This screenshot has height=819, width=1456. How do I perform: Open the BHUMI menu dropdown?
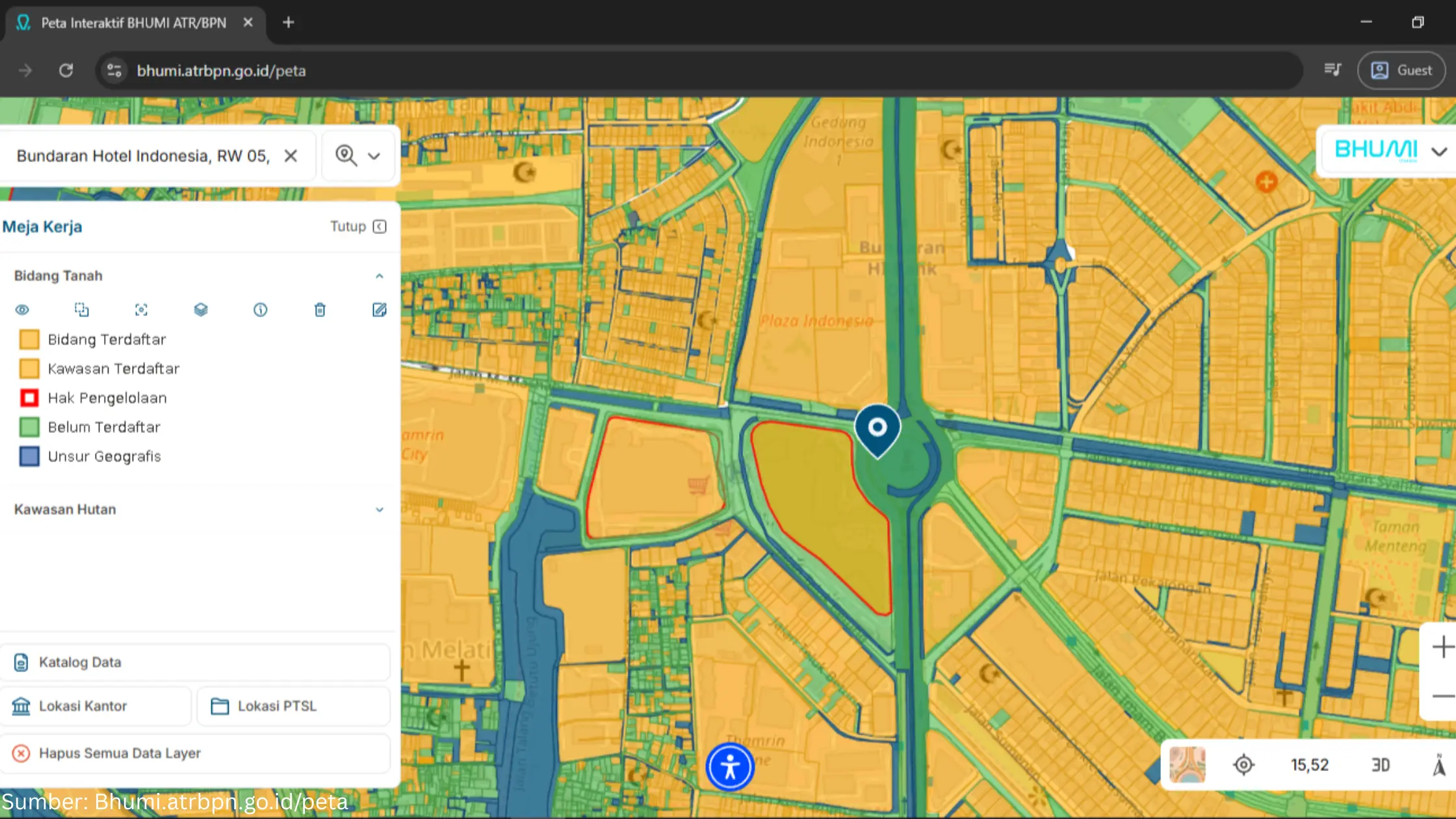[x=1438, y=151]
